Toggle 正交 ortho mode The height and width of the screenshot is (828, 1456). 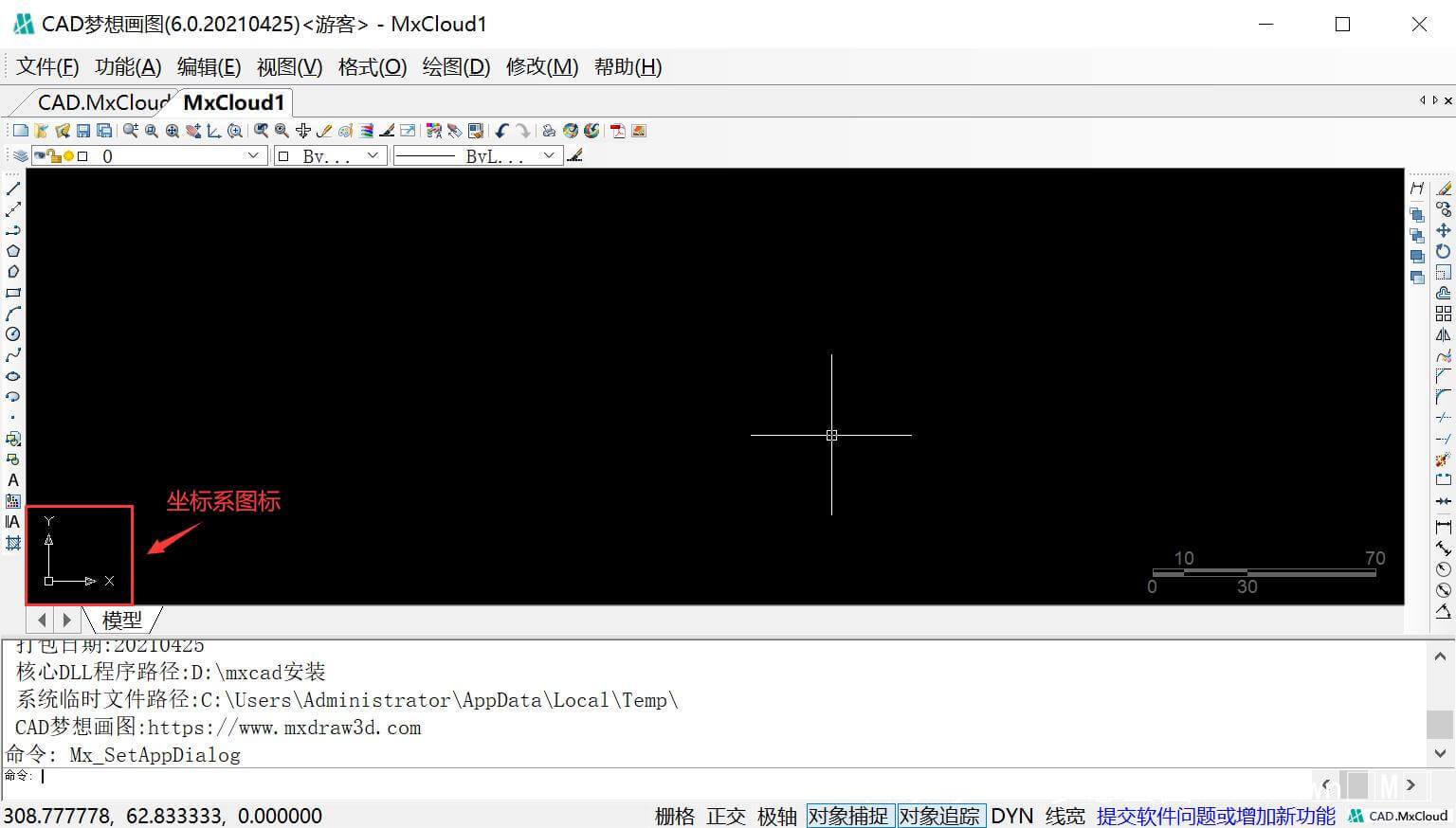(x=726, y=816)
